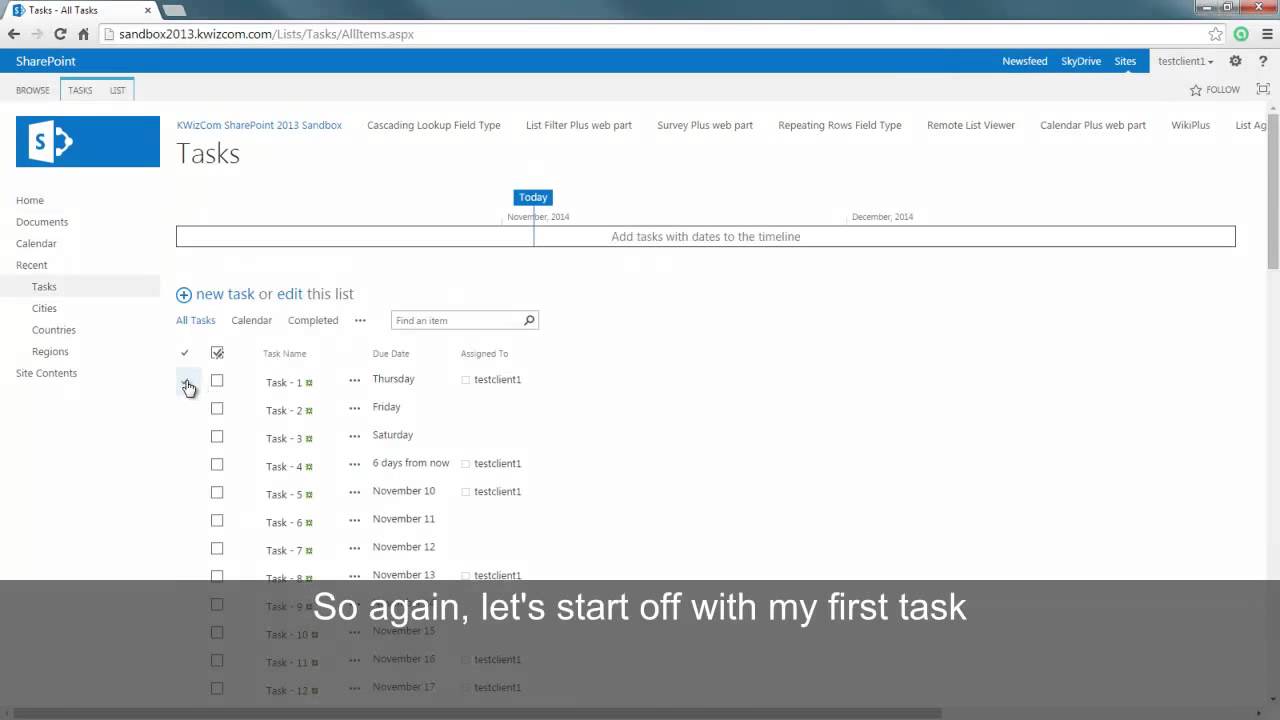Check the box for Task - 1

[x=217, y=380]
